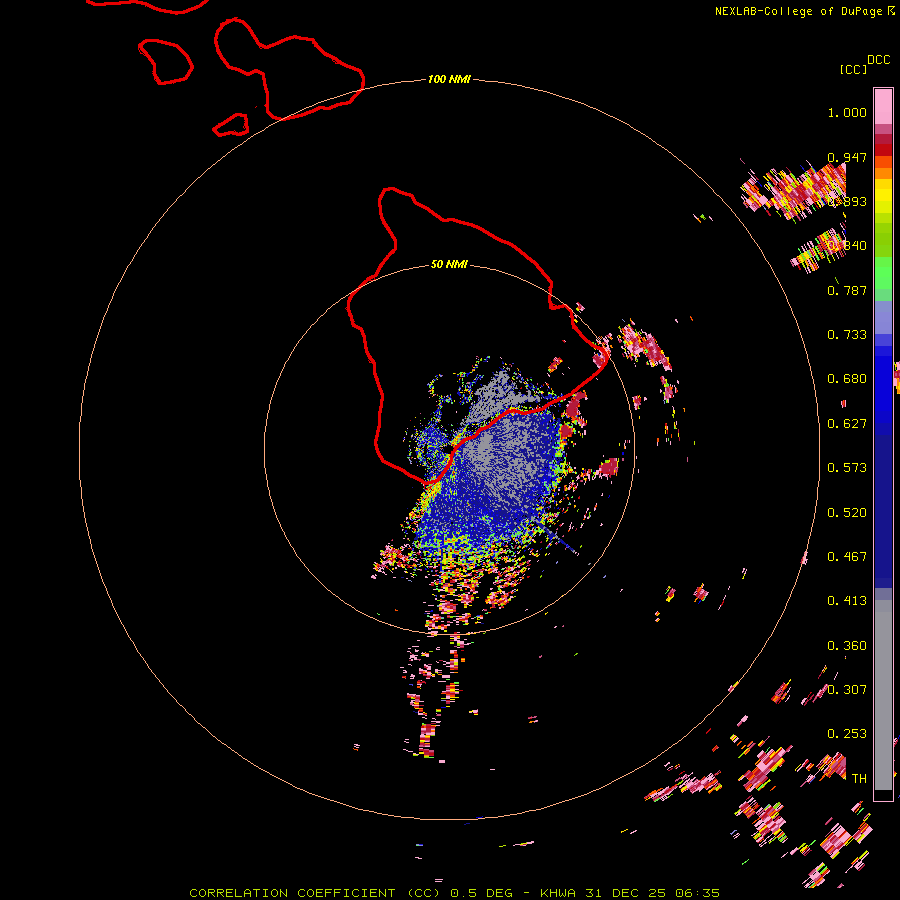Select the 0.520 legend value
Screen dimensions: 900x900
click(x=847, y=513)
